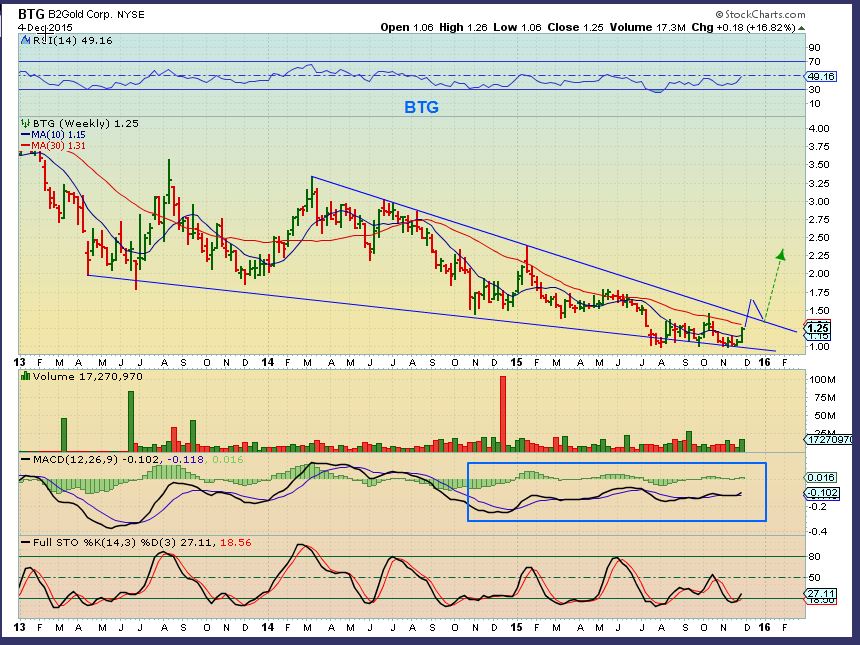Click the 100M volume axis label
Image resolution: width=860 pixels, height=645 pixels.
coord(822,380)
